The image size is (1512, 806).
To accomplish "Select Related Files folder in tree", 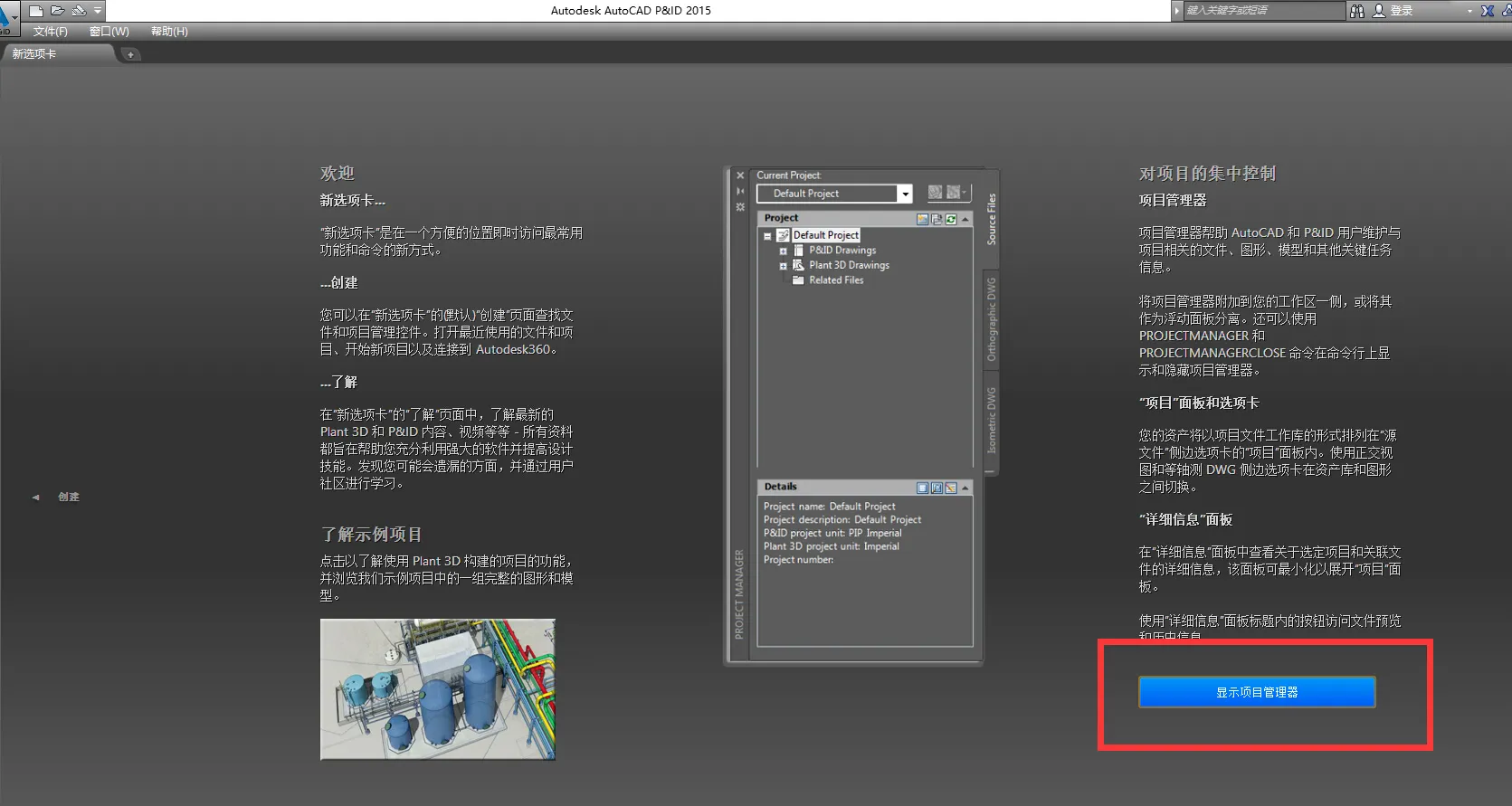I will [836, 280].
